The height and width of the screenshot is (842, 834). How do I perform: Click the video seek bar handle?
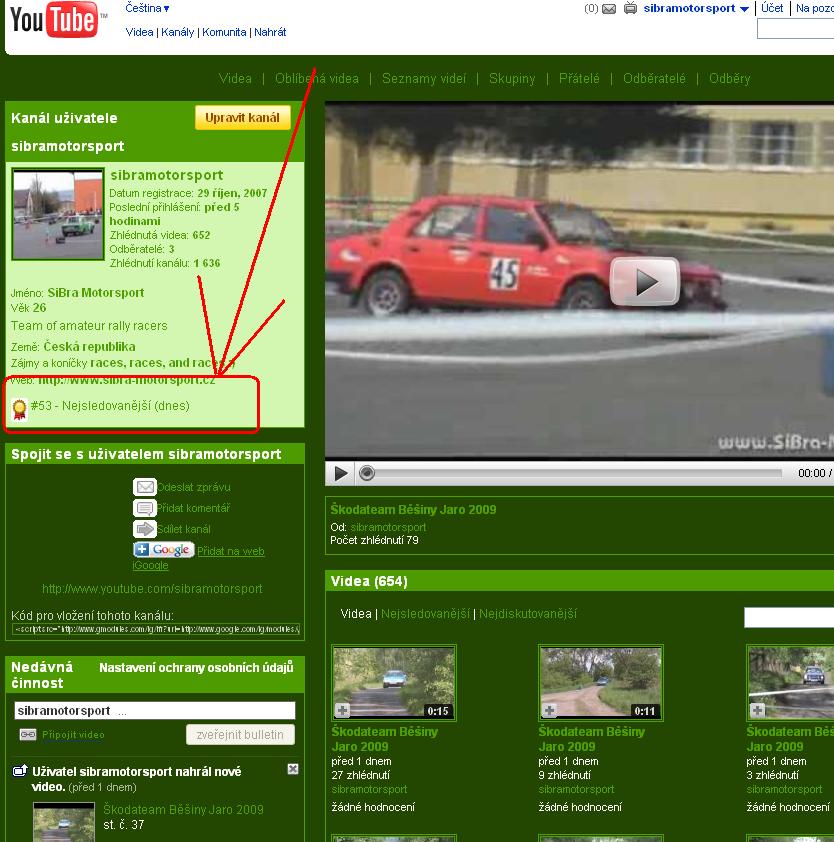[367, 473]
